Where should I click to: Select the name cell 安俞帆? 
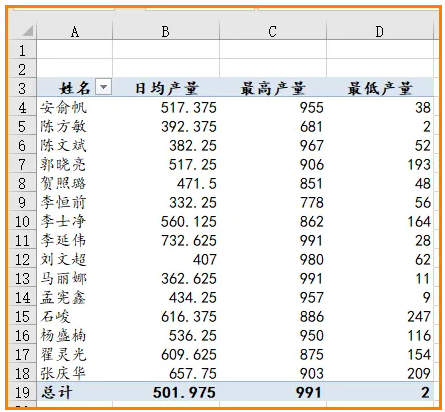point(75,107)
